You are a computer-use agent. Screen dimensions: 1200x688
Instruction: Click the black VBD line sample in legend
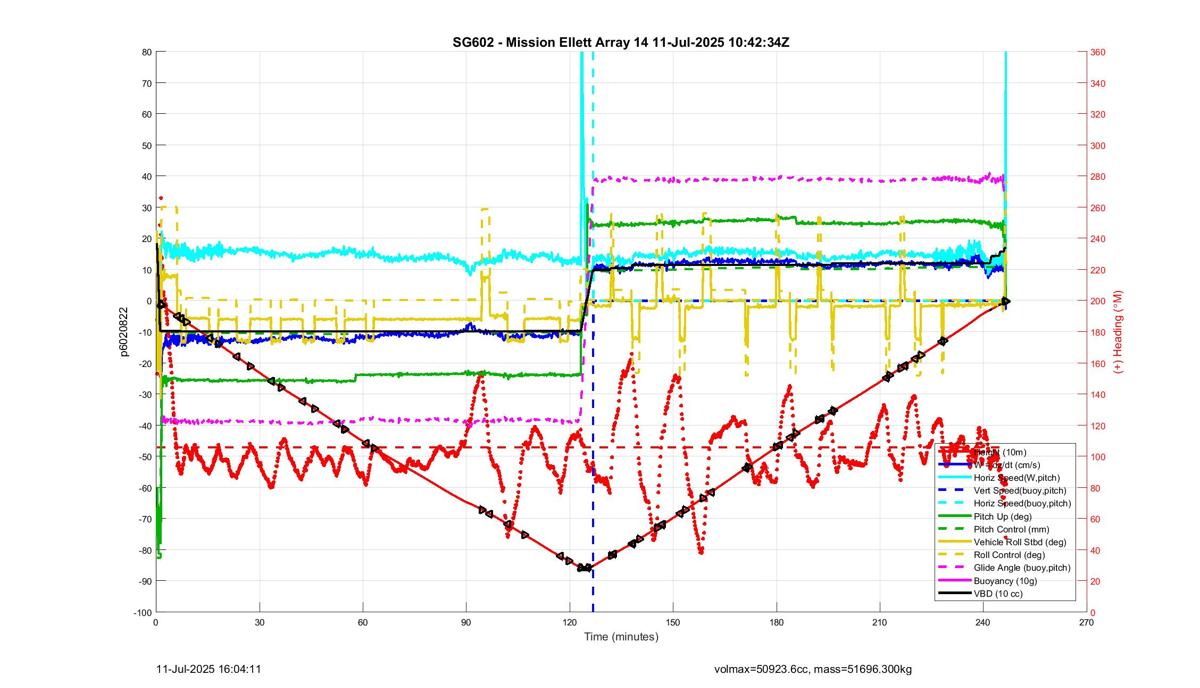[954, 594]
